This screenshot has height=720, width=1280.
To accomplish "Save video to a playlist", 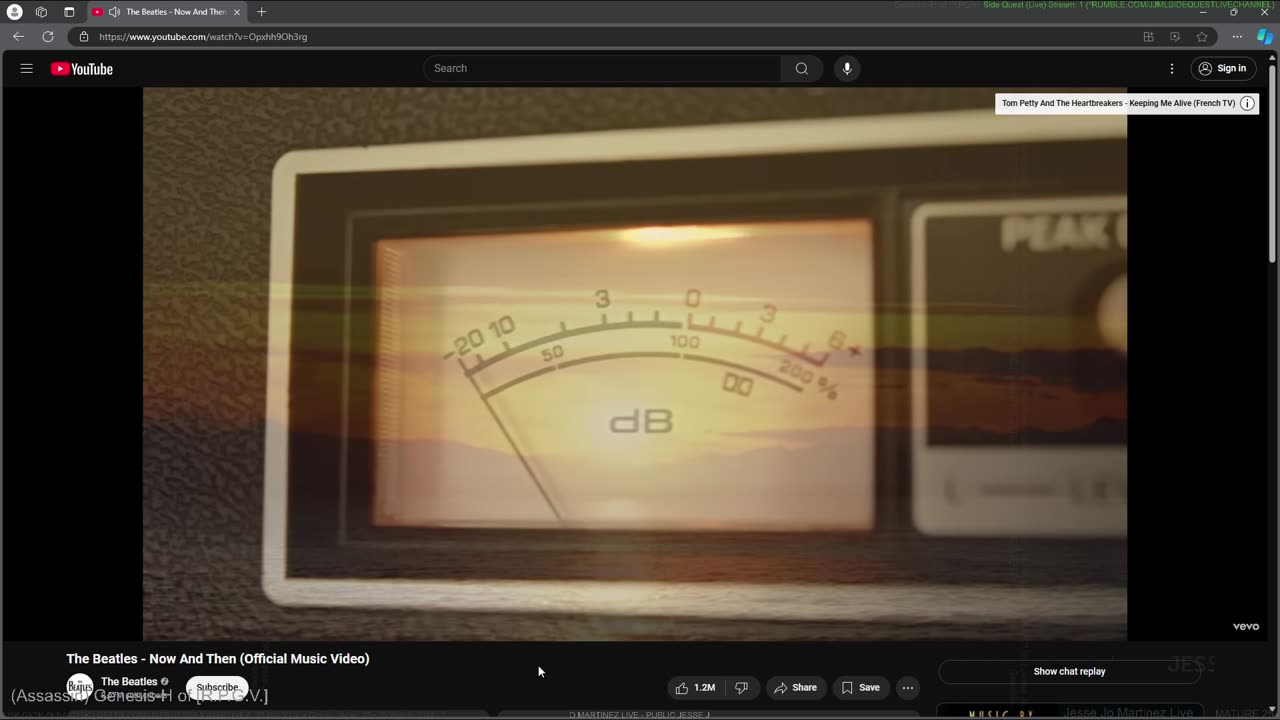I will tap(860, 688).
